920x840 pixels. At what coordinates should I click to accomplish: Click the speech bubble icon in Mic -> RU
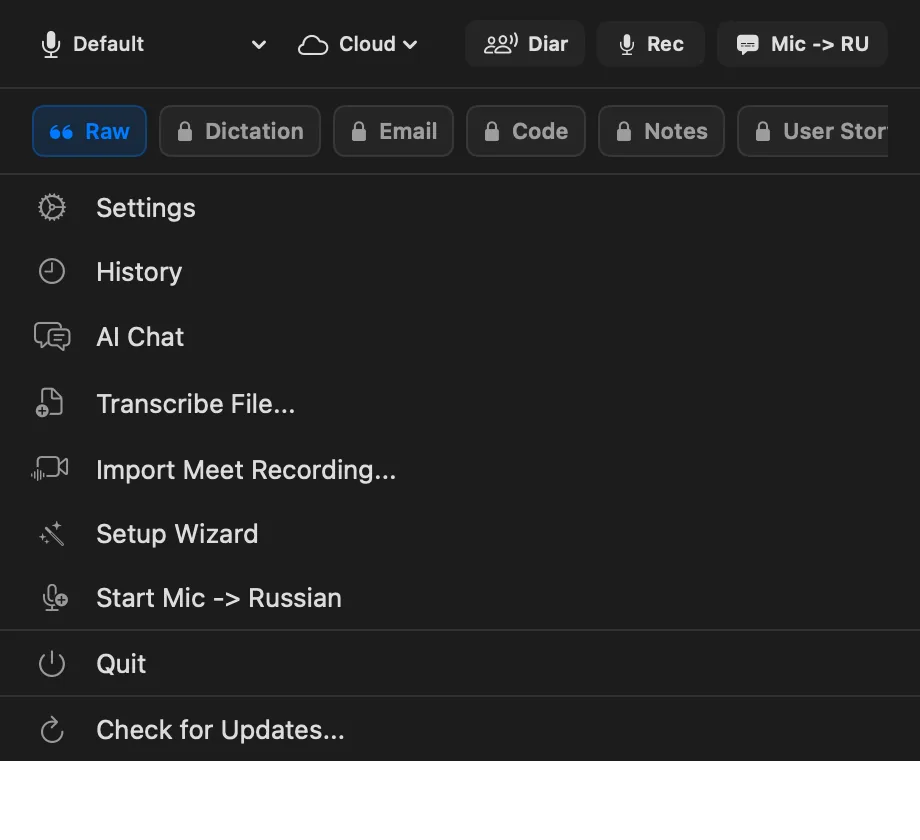pos(748,45)
